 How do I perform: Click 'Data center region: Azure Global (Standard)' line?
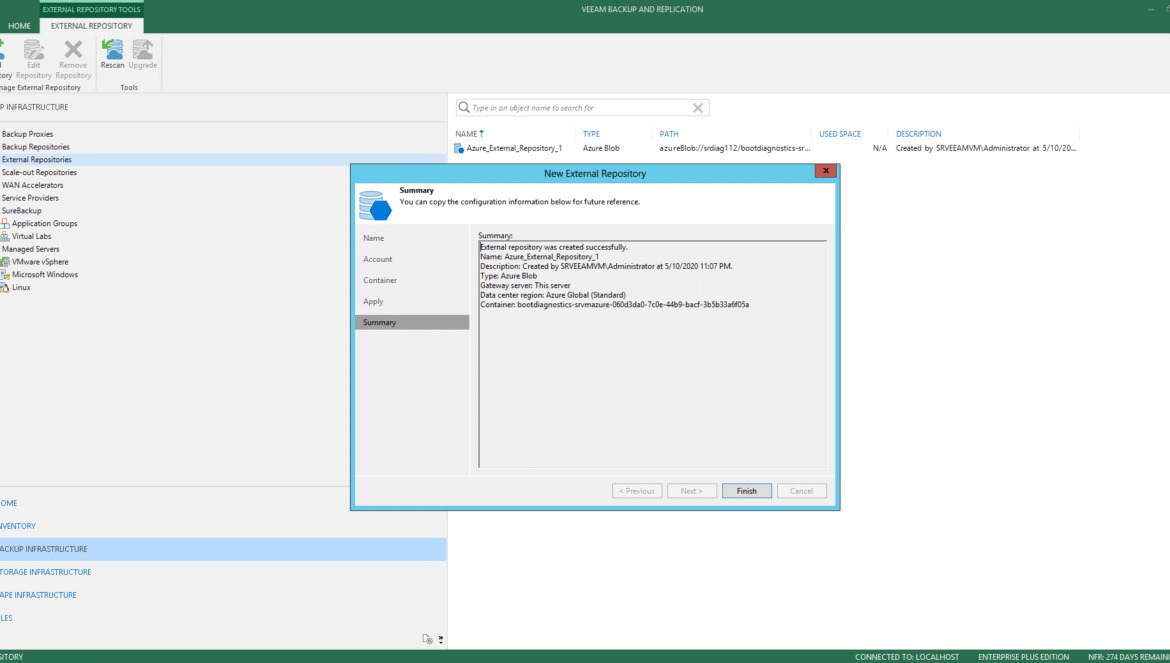(x=553, y=295)
